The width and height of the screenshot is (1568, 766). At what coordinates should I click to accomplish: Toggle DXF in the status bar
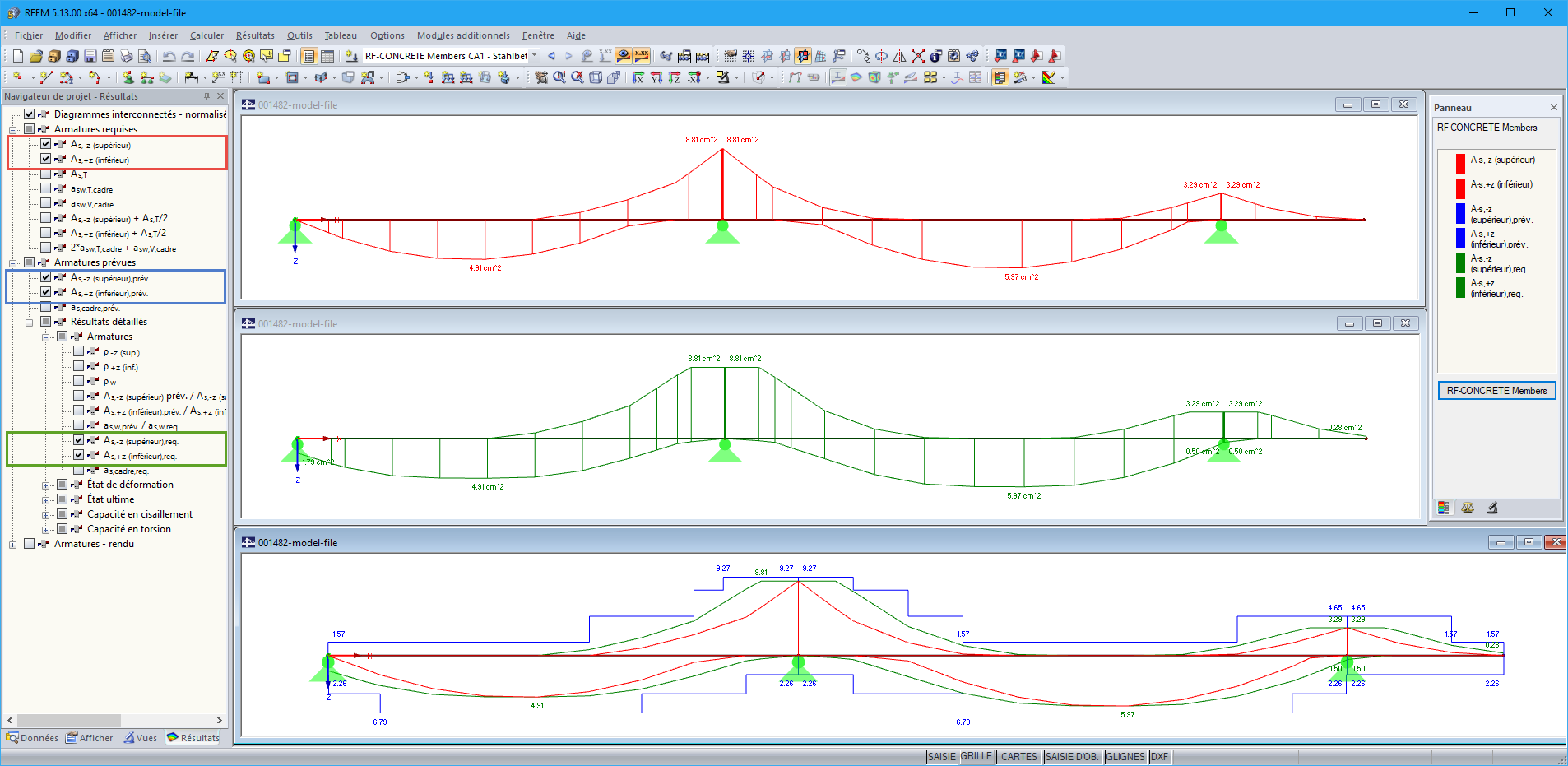pyautogui.click(x=1159, y=757)
